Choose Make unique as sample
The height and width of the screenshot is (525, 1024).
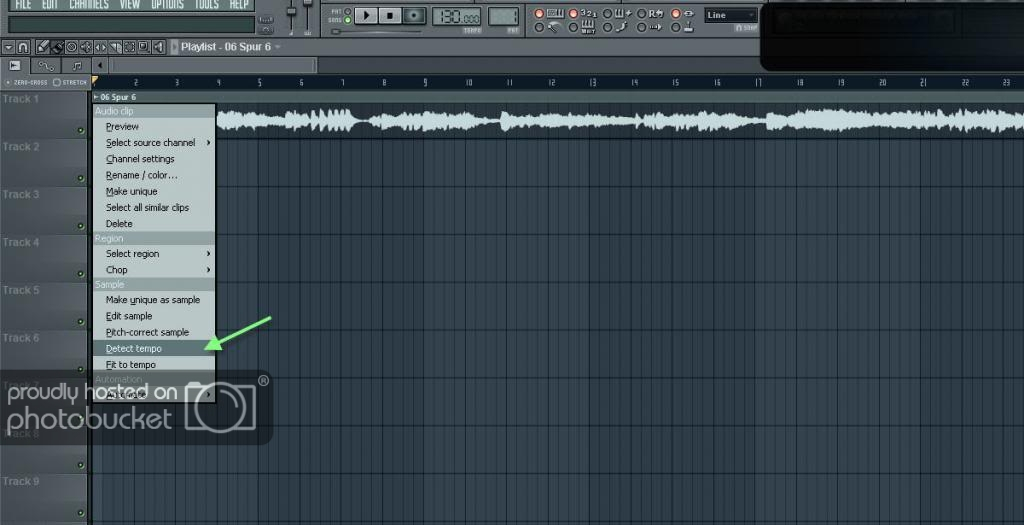pos(154,300)
